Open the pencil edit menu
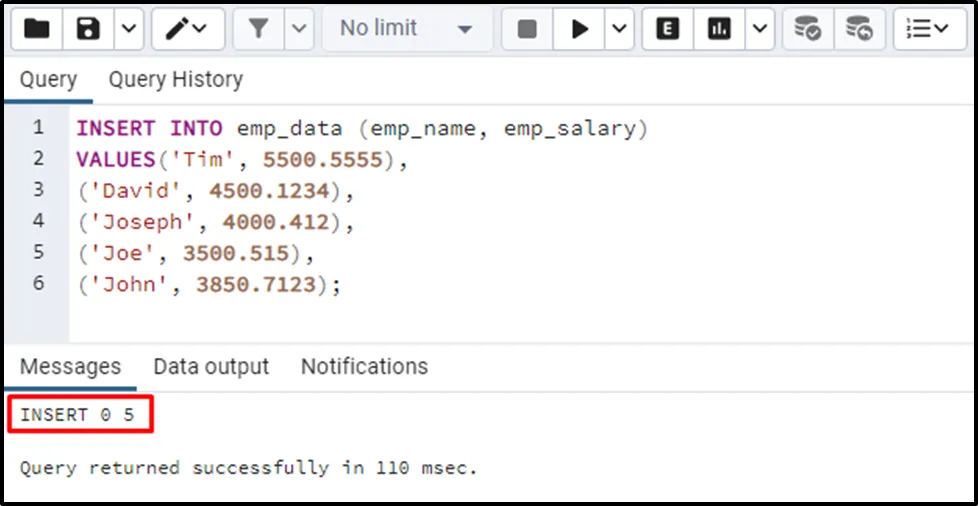Image resolution: width=978 pixels, height=506 pixels. click(x=186, y=29)
